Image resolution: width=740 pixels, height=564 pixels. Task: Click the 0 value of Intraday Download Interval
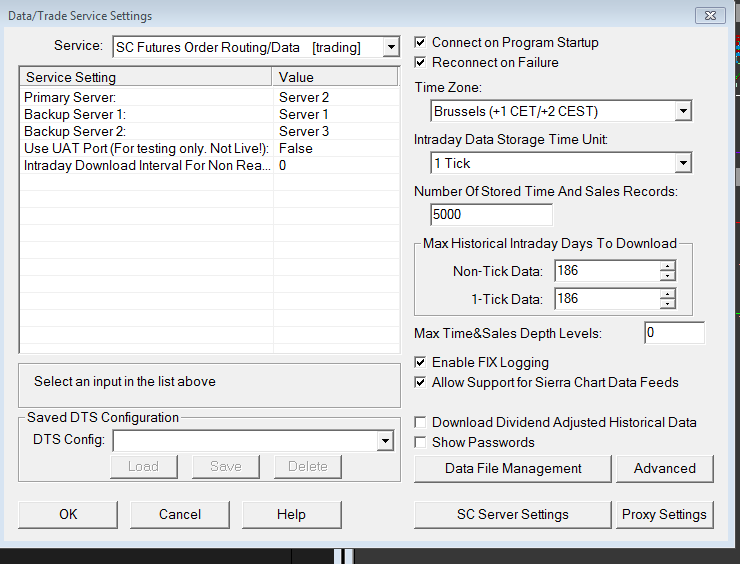pos(336,165)
